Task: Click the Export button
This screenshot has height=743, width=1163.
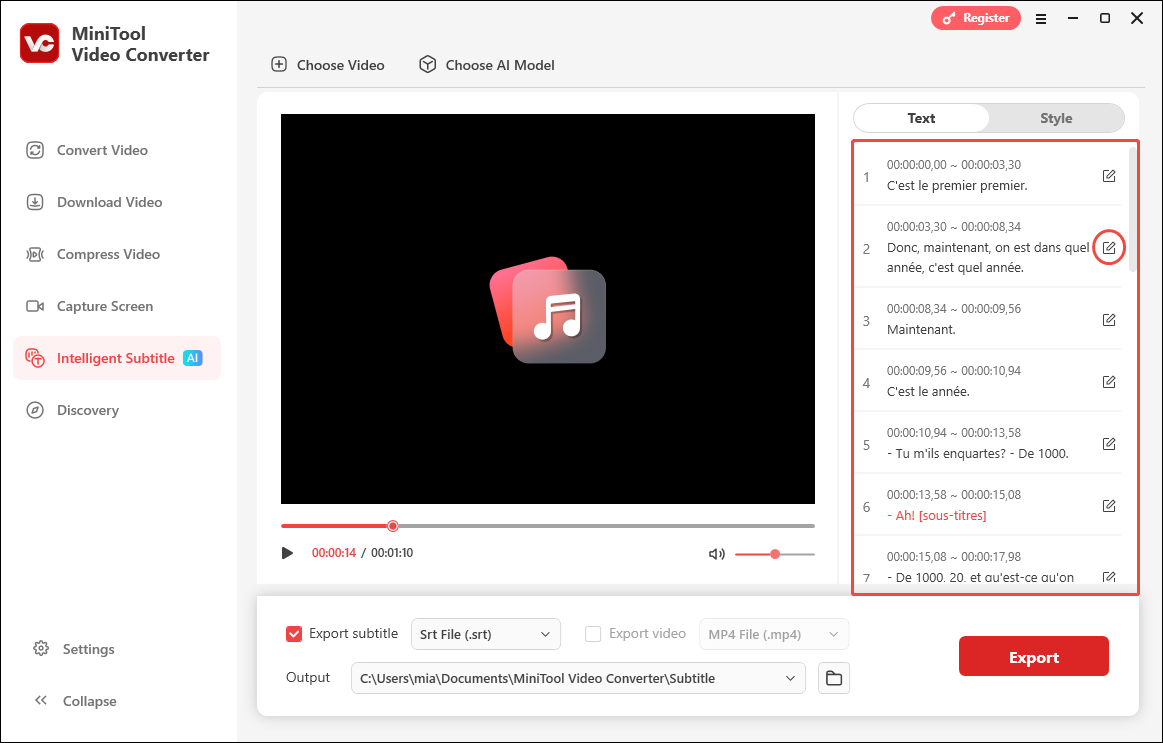Action: pos(1033,656)
